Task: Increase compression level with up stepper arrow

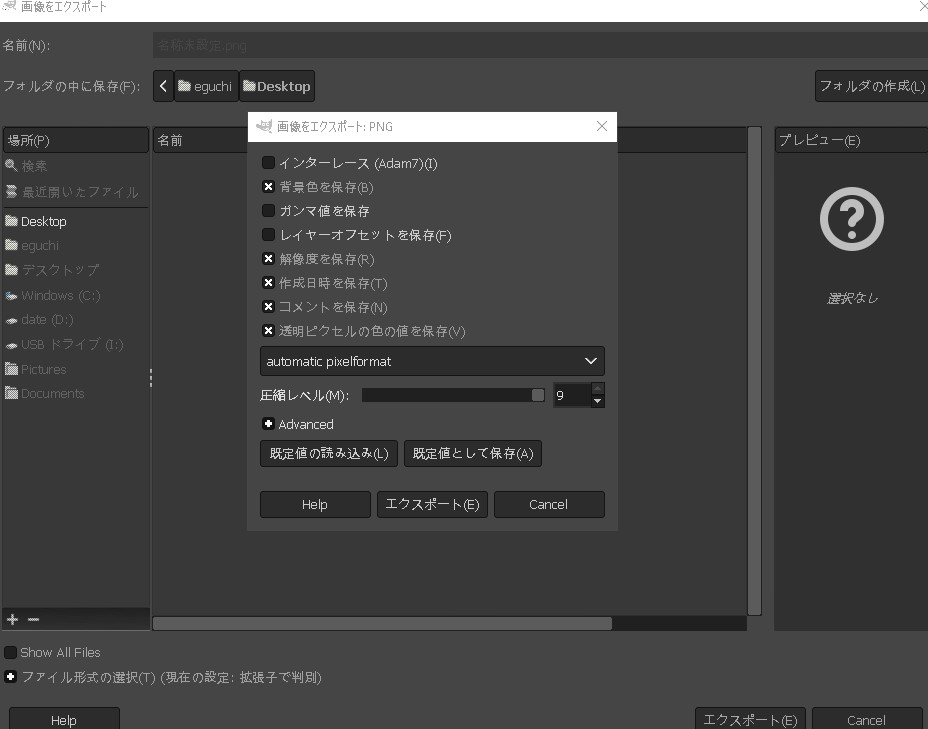Action: pyautogui.click(x=597, y=389)
